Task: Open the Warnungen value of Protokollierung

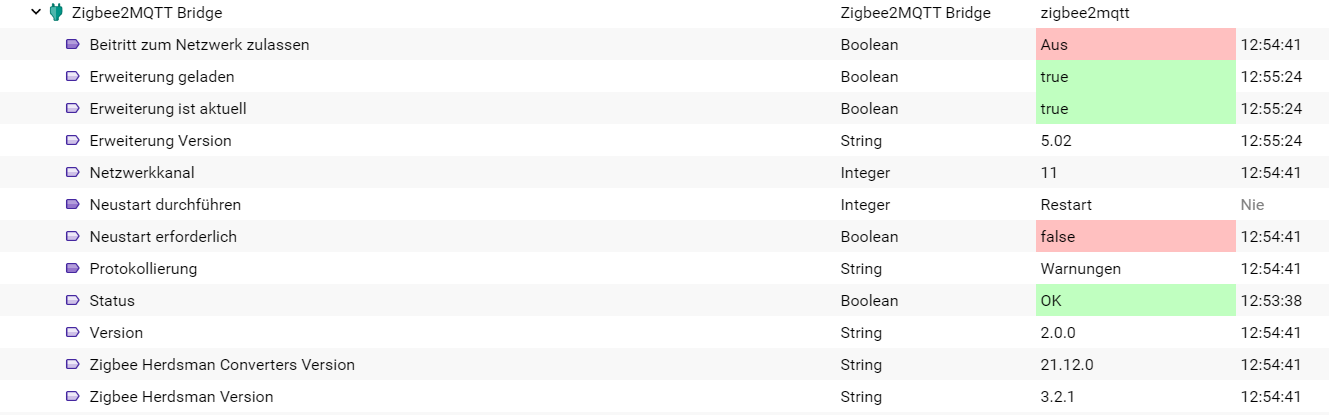Action: tap(1081, 269)
